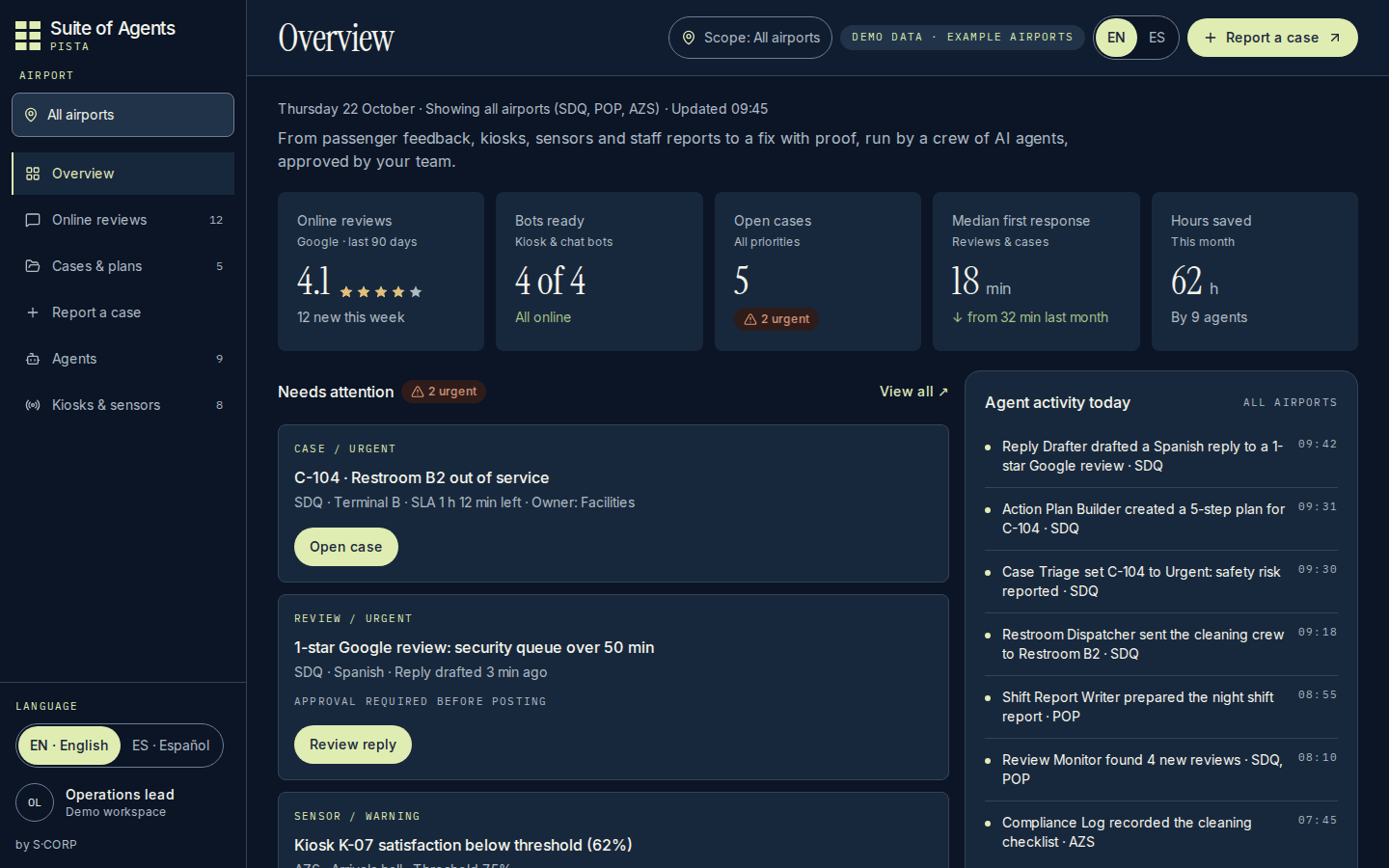The height and width of the screenshot is (868, 1389).
Task: Choose EN · English in sidebar language
Action: pyautogui.click(x=69, y=746)
